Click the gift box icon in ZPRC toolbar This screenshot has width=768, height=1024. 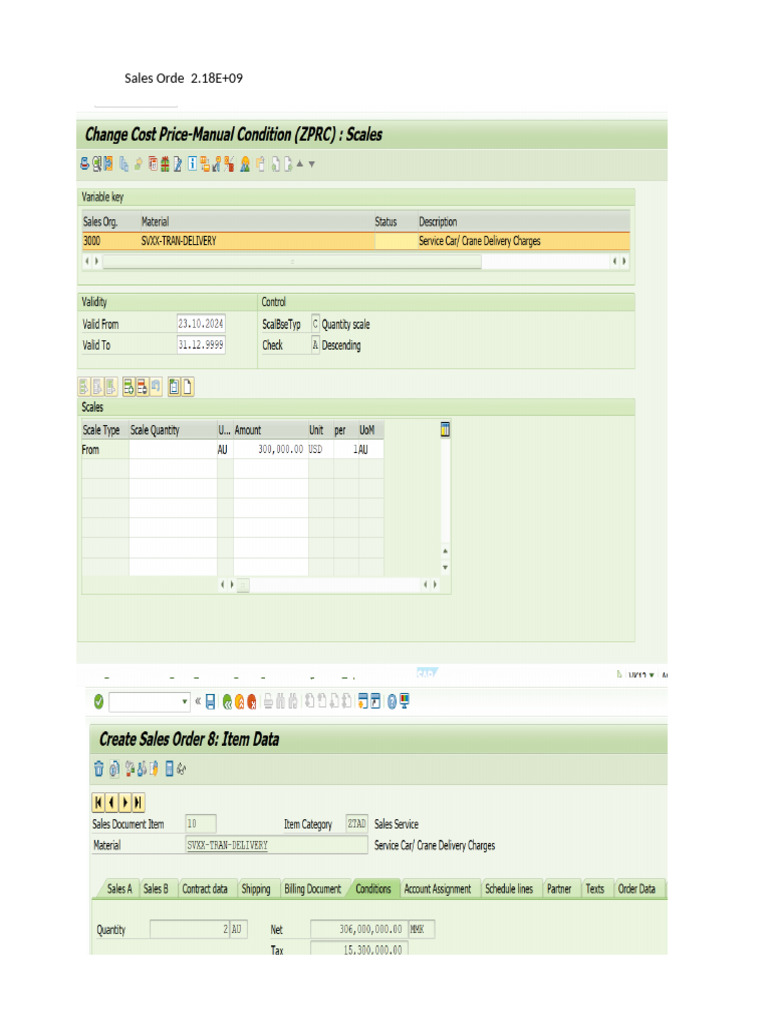(165, 164)
